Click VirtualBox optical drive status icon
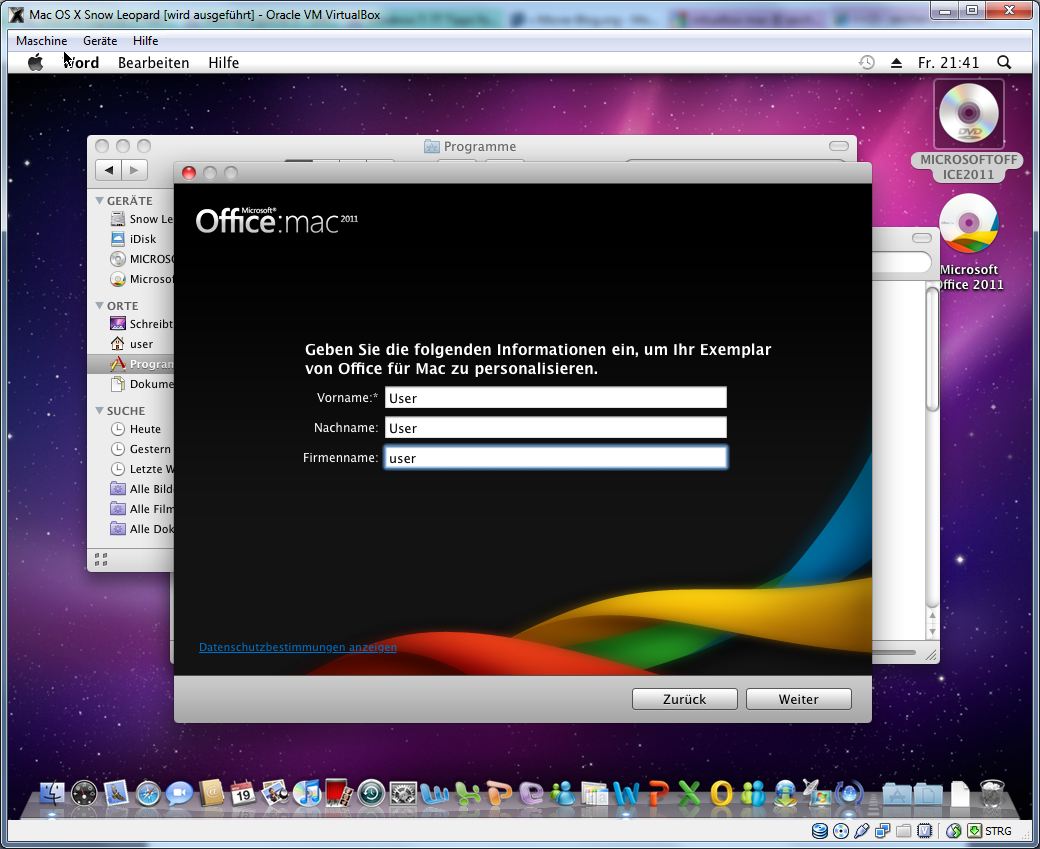The image size is (1040, 849). coord(841,830)
